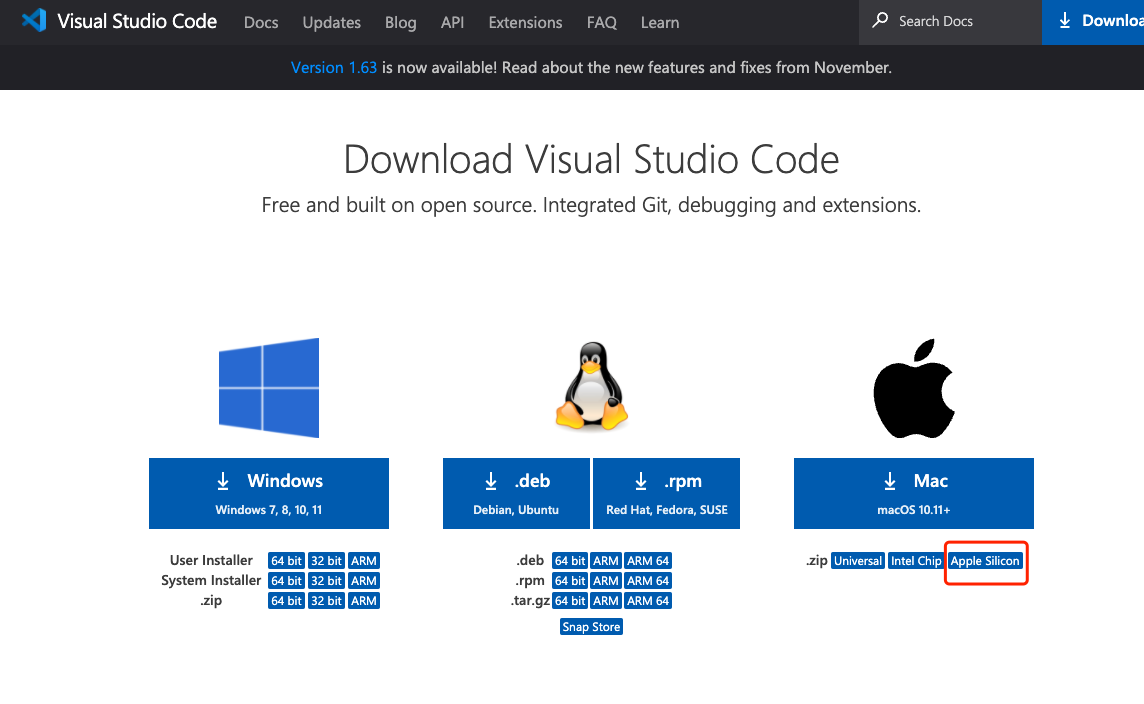Click the blue Windows logo
The width and height of the screenshot is (1144, 704).
(x=269, y=388)
